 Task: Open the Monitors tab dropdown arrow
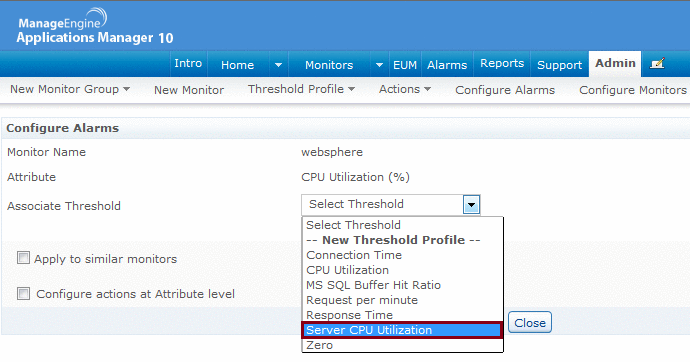click(x=379, y=65)
